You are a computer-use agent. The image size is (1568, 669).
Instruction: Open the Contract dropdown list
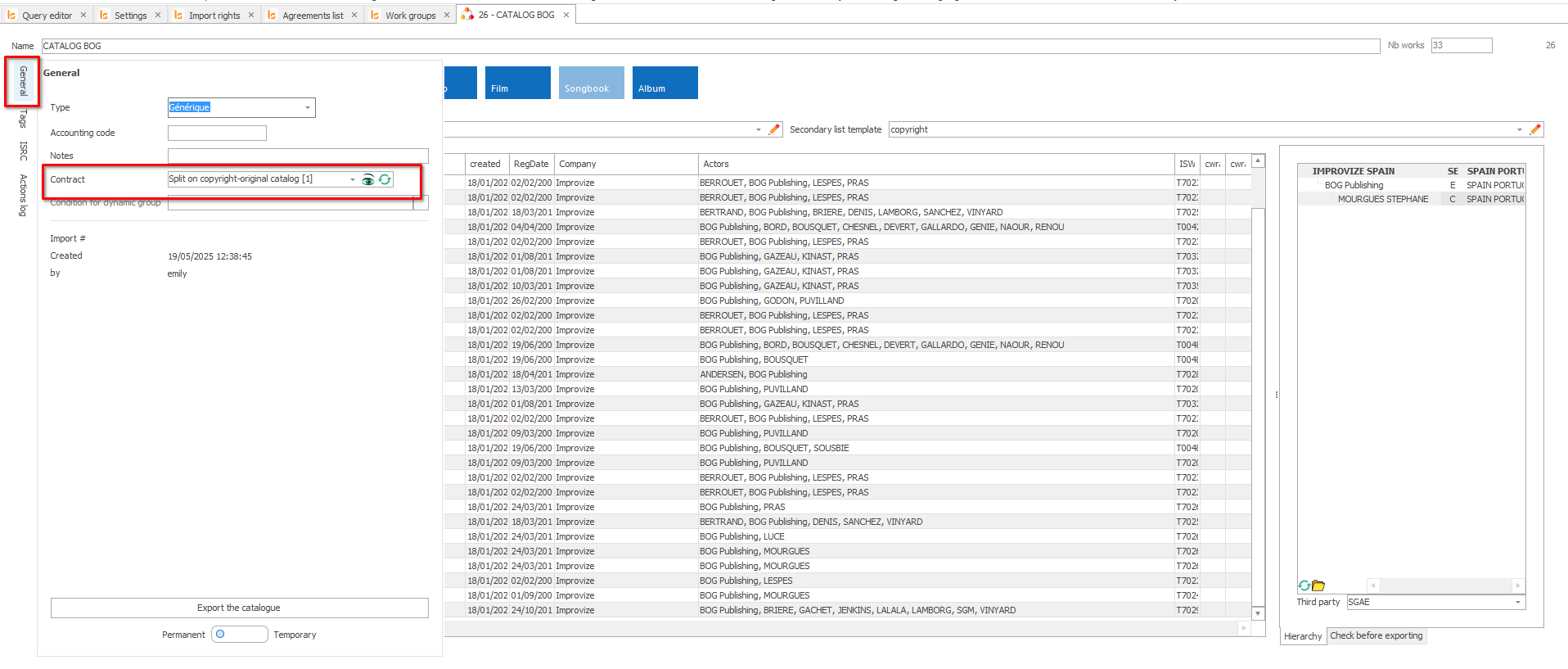click(x=353, y=179)
